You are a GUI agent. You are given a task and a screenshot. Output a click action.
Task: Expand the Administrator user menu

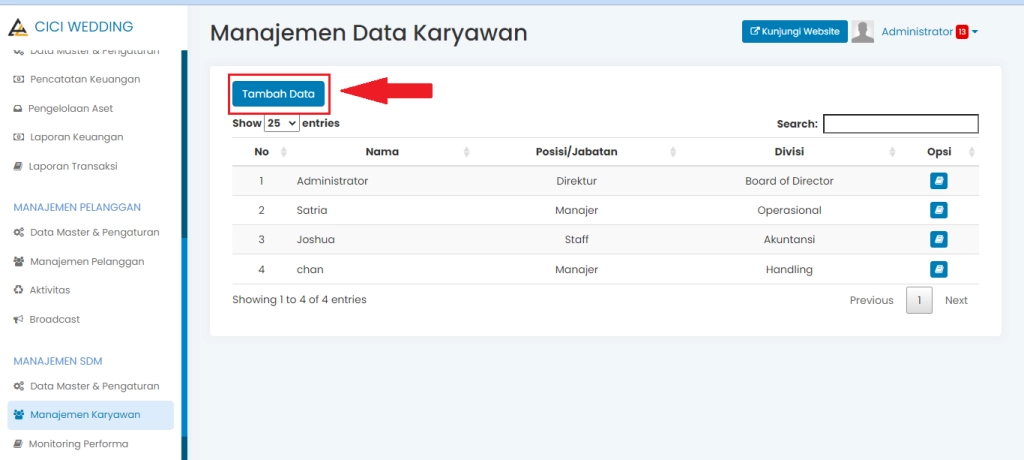click(x=929, y=32)
